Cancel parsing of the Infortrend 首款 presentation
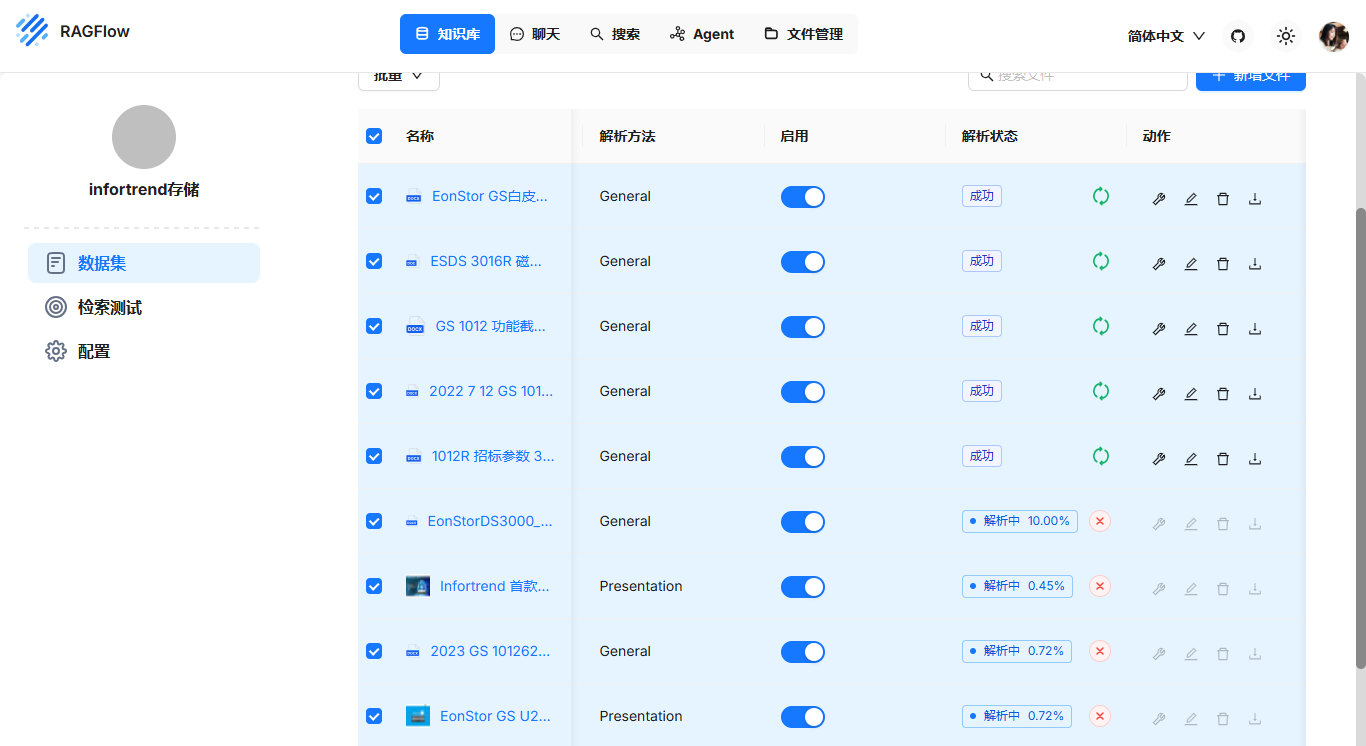 [x=1099, y=587]
